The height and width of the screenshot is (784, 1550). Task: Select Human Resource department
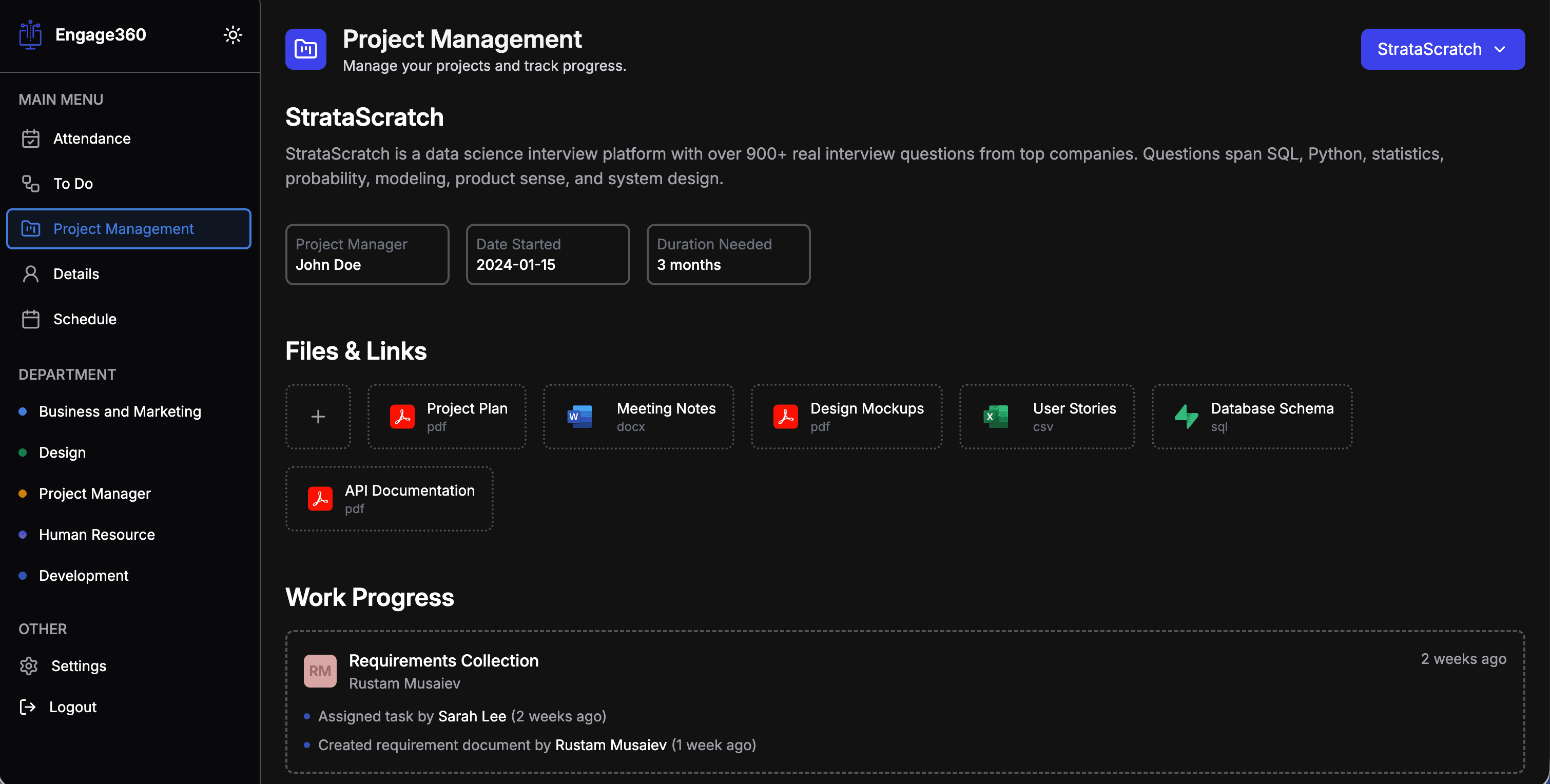(97, 534)
